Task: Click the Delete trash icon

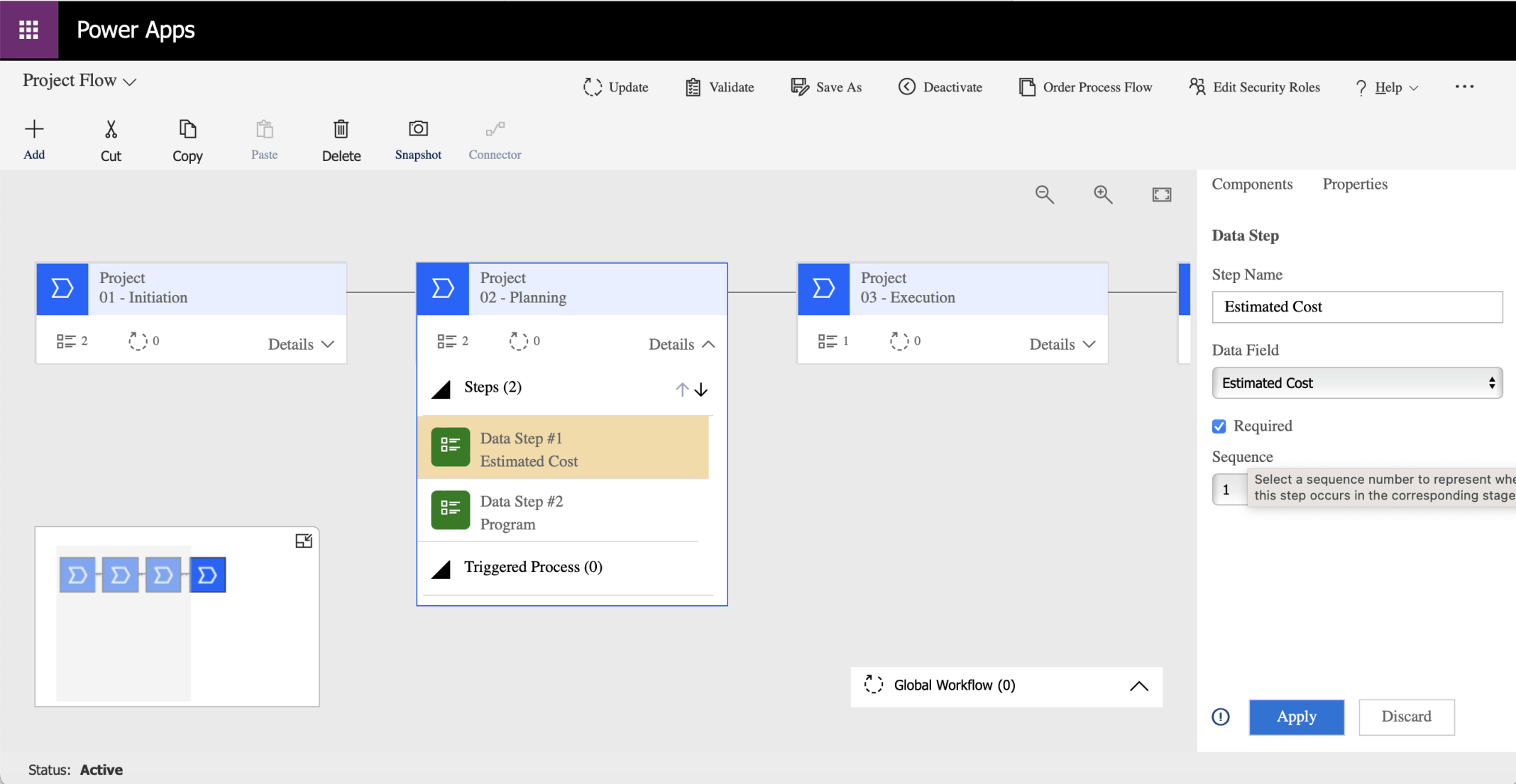Action: click(341, 129)
